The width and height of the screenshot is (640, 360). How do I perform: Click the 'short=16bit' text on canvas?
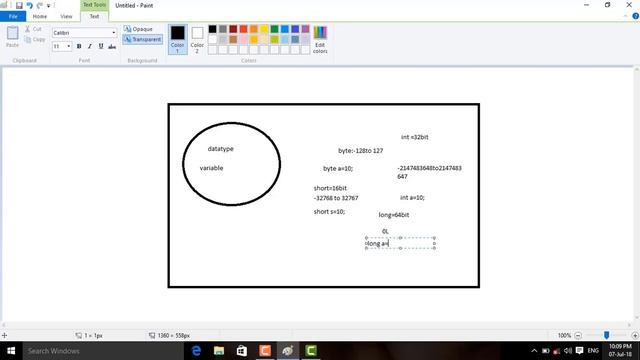330,188
